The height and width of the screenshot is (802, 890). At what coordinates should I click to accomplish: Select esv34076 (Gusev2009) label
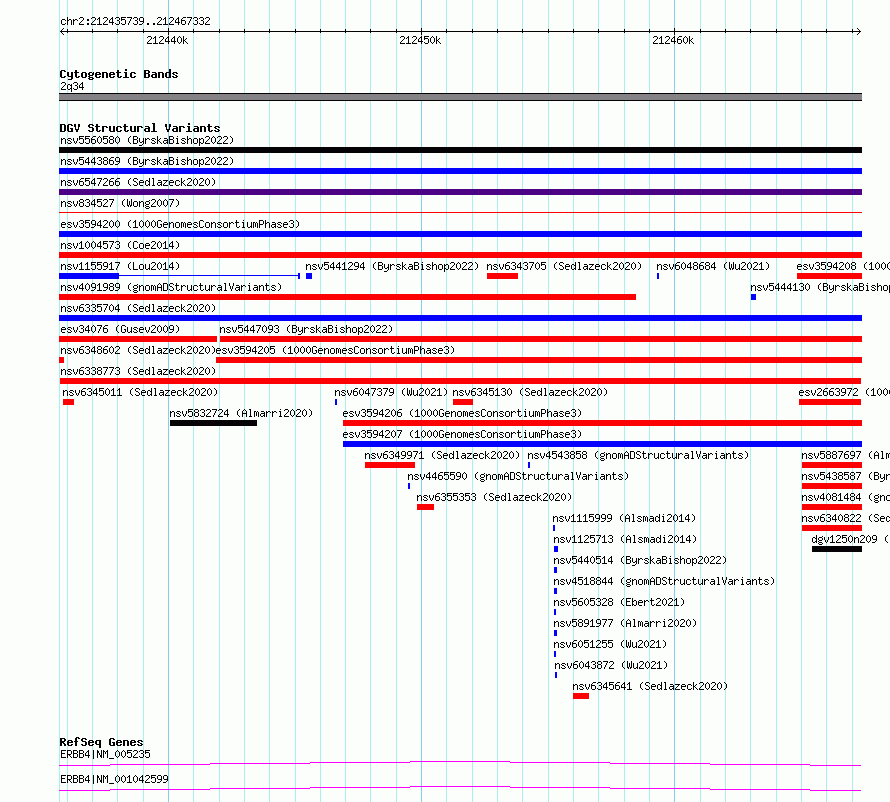(120, 329)
